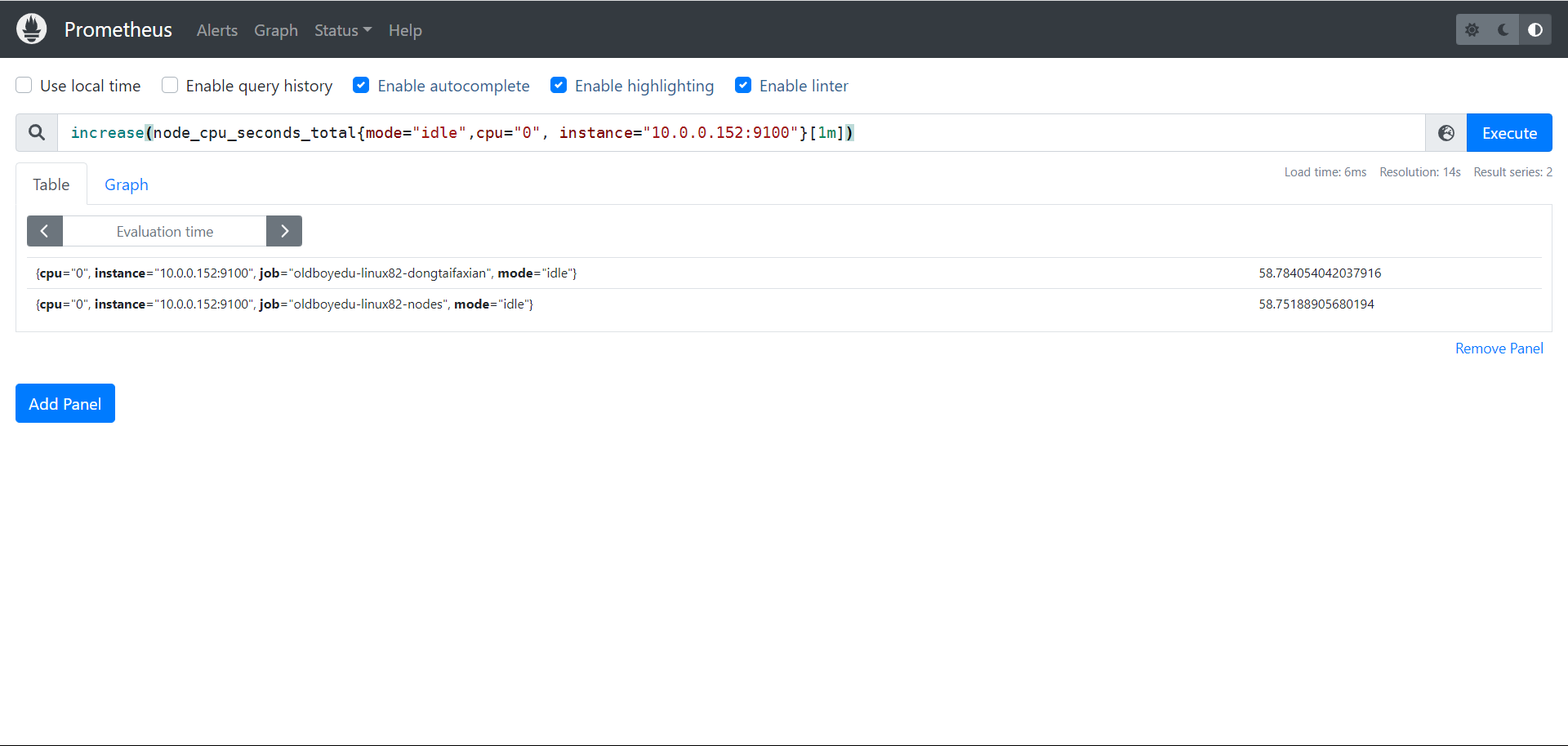Select the Table tab

coord(51,184)
